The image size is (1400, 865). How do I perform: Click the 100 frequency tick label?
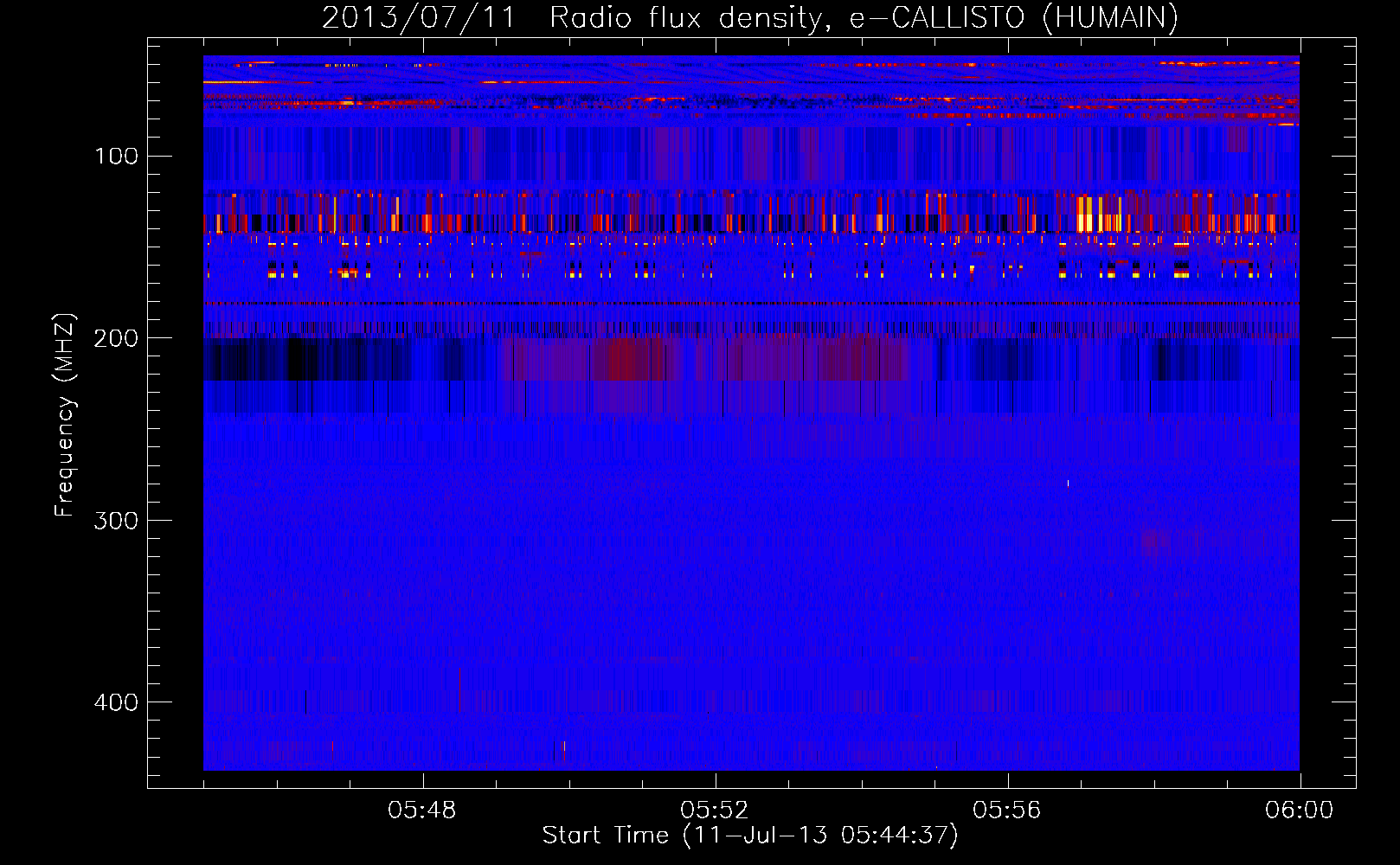pos(117,157)
